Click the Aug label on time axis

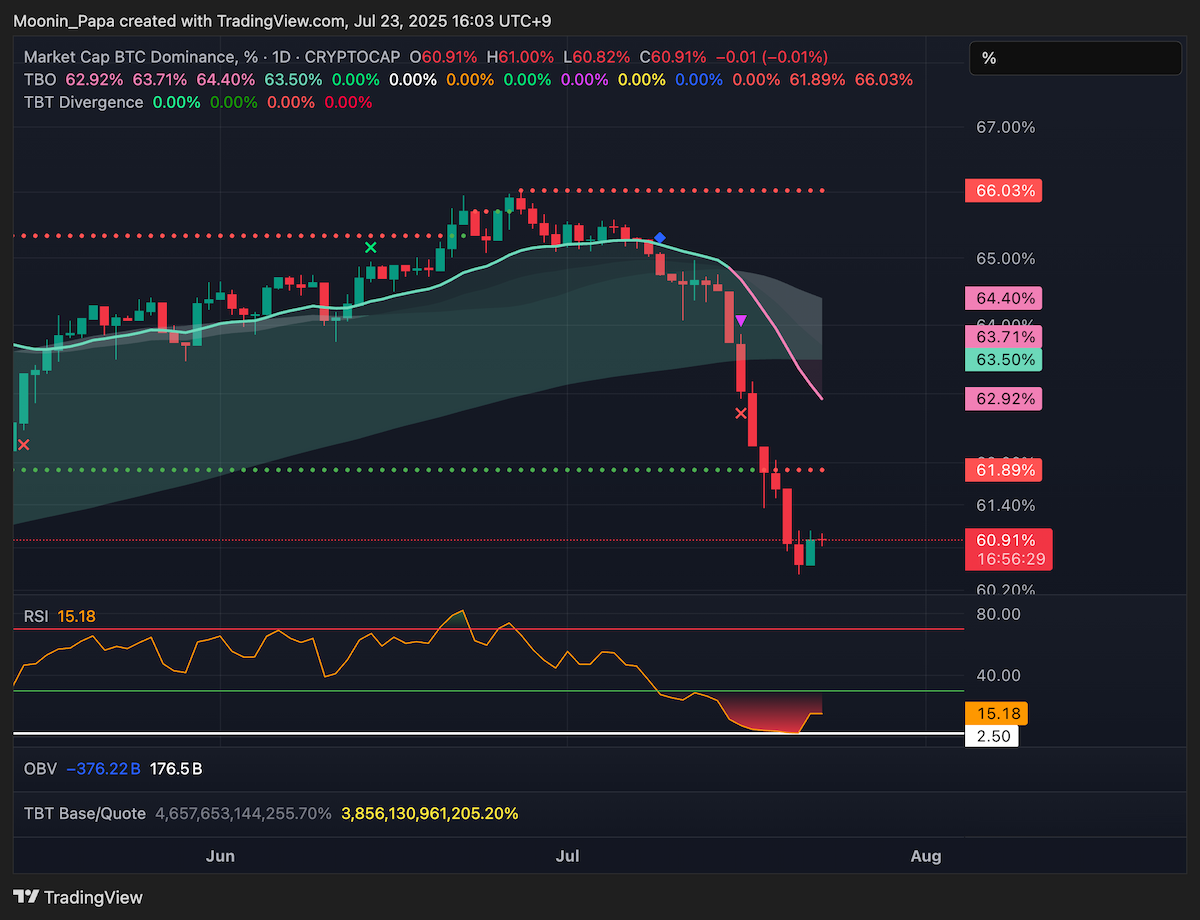(x=927, y=856)
